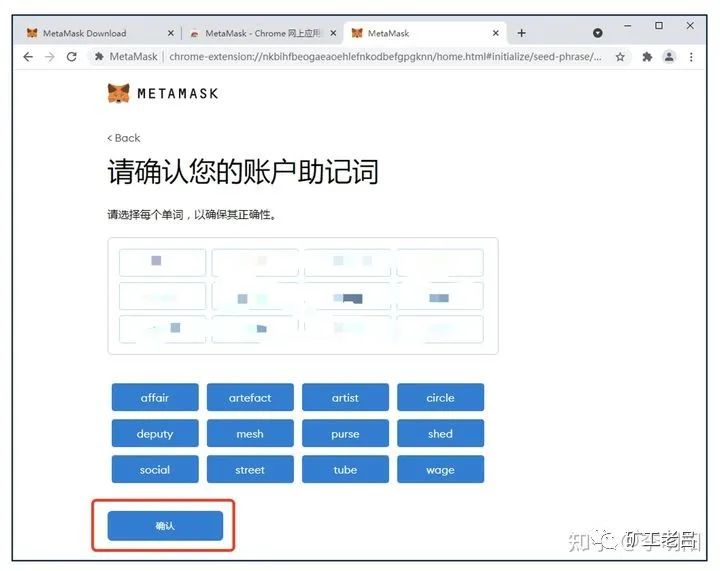Select the seed word 'social'

155,470
